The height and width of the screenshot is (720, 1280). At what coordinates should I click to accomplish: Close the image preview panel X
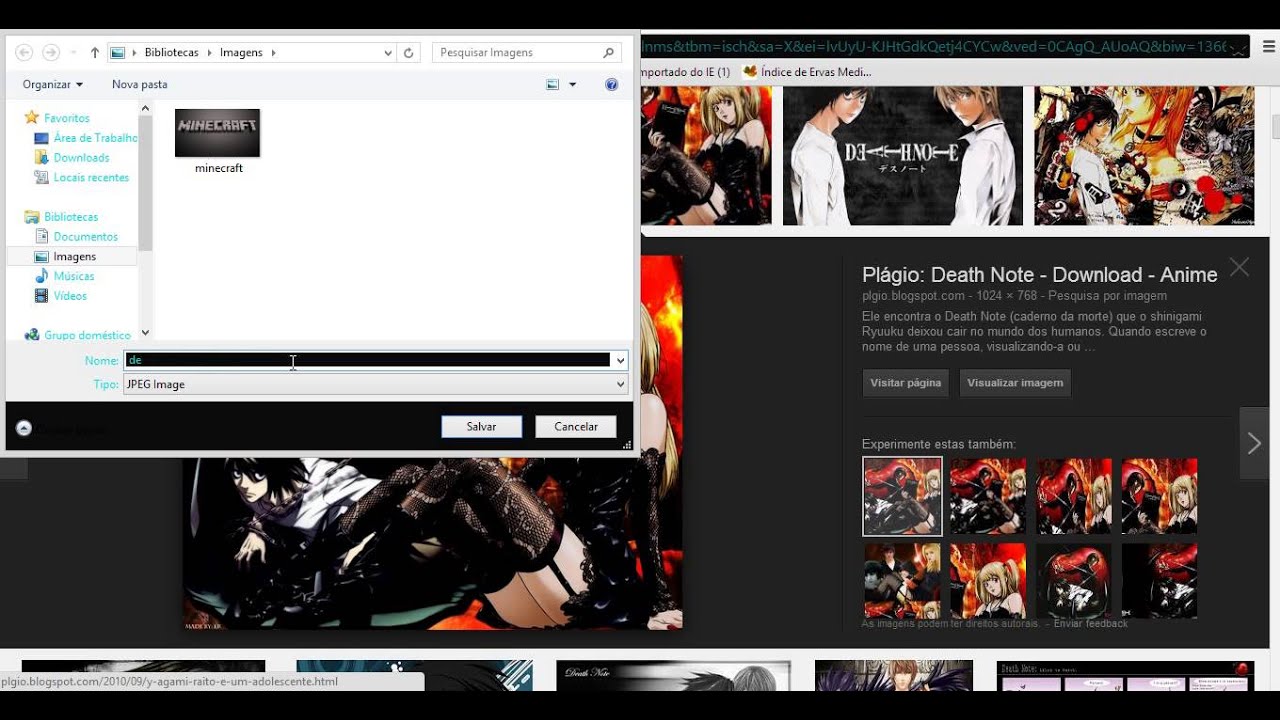1239,267
